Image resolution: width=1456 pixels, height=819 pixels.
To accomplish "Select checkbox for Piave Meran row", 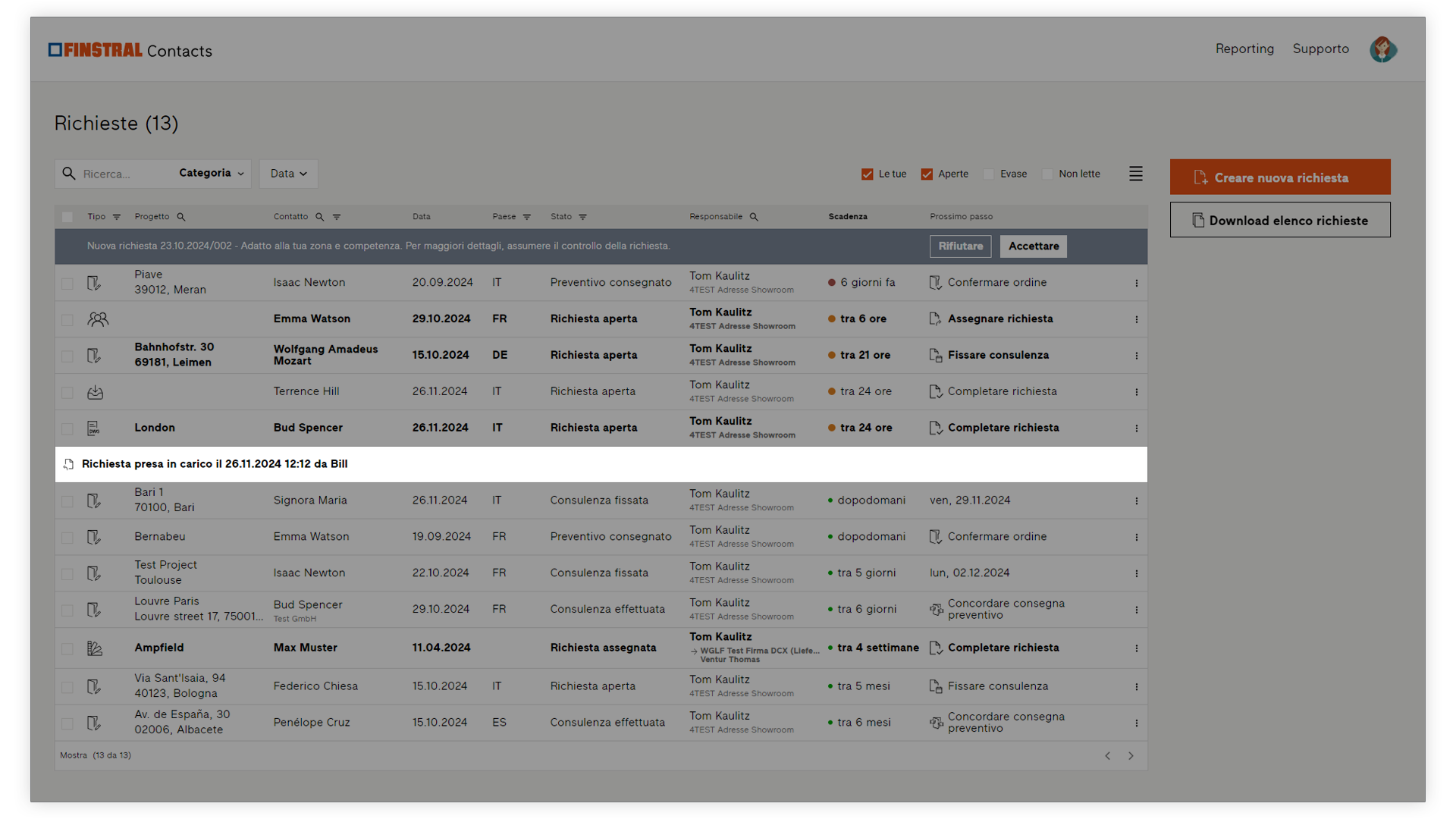I will (x=67, y=283).
